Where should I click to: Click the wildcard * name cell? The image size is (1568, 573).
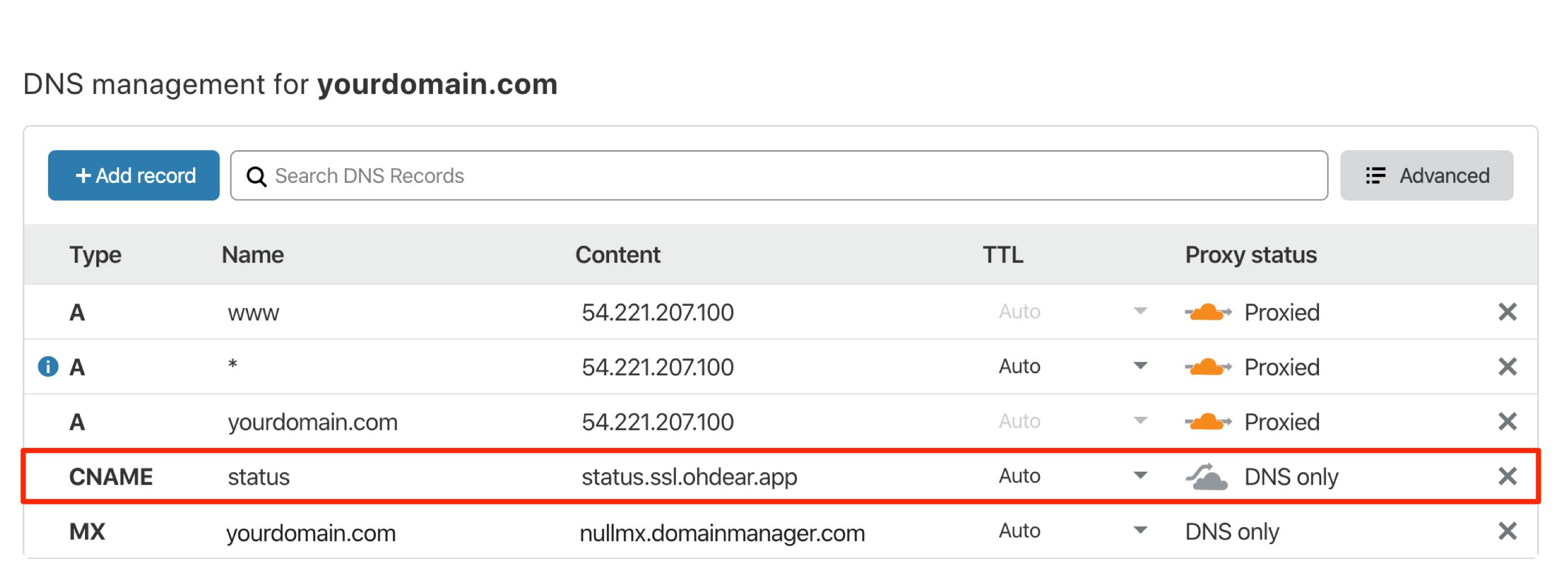(233, 365)
